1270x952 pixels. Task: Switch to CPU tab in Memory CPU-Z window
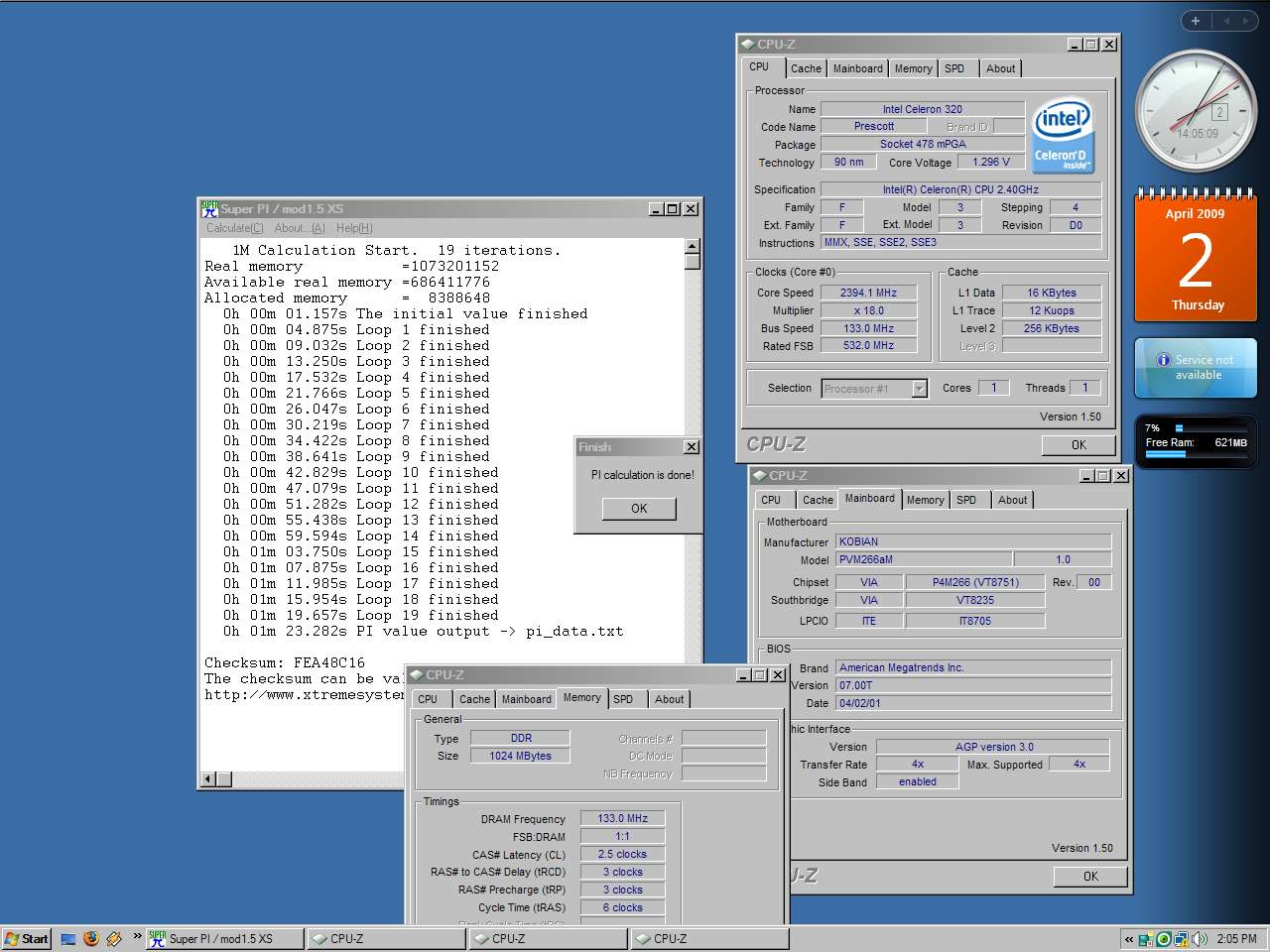click(428, 699)
